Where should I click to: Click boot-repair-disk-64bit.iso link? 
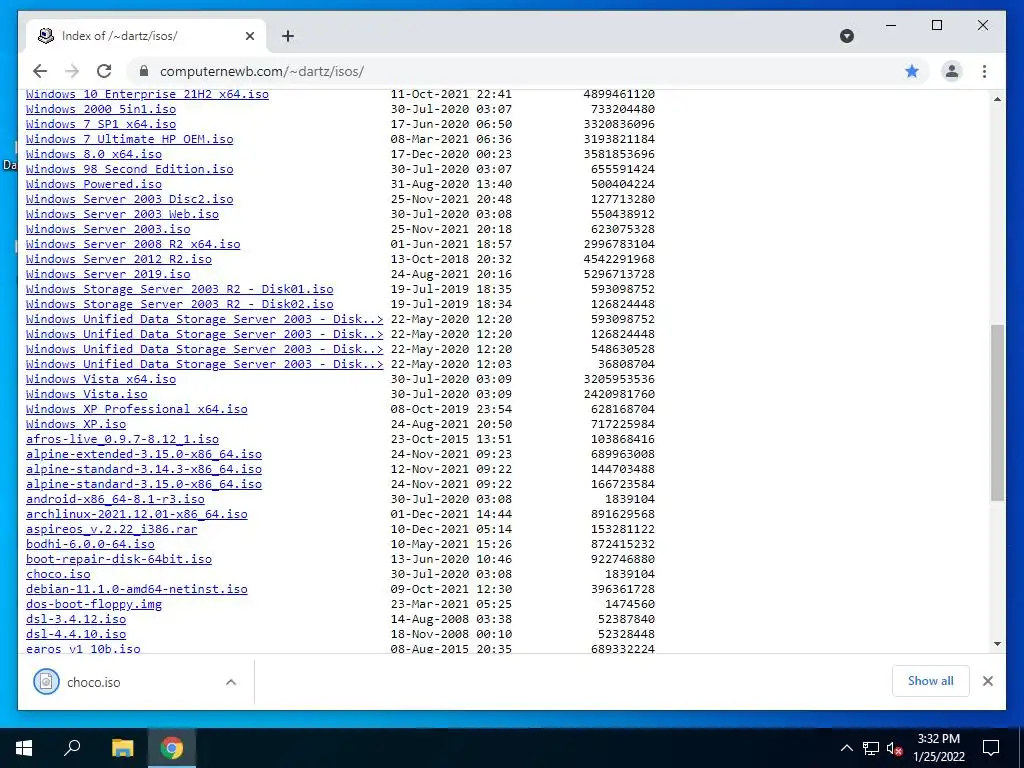119,560
